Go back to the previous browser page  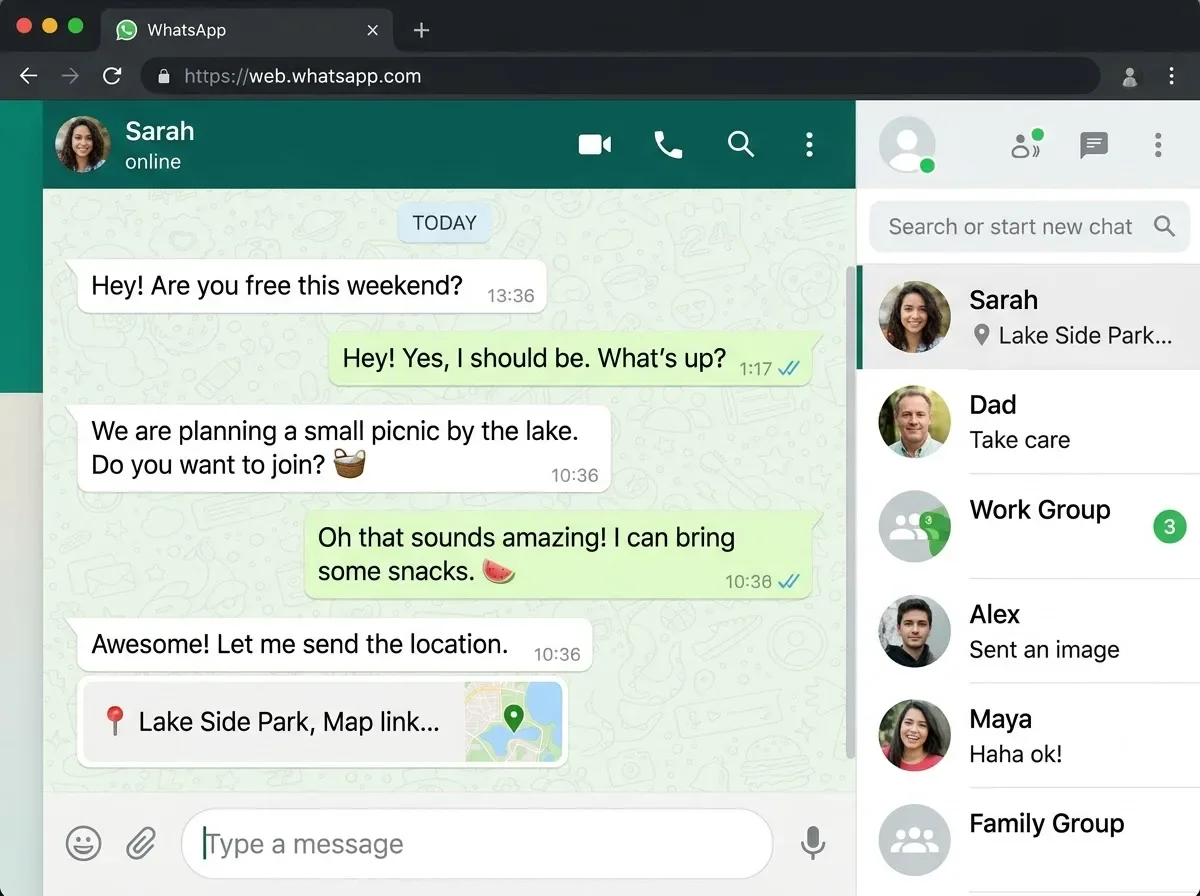coord(28,76)
